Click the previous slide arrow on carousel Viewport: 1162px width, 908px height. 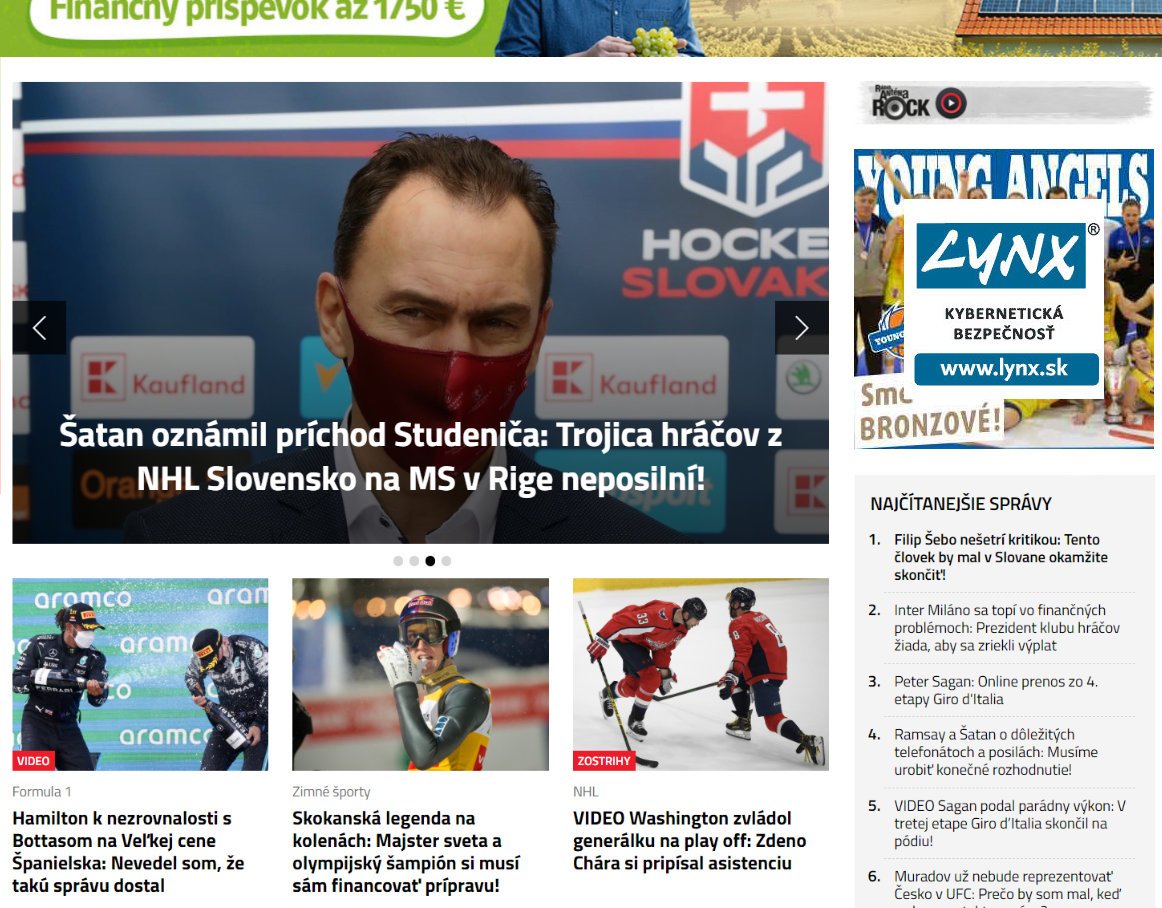pos(39,328)
